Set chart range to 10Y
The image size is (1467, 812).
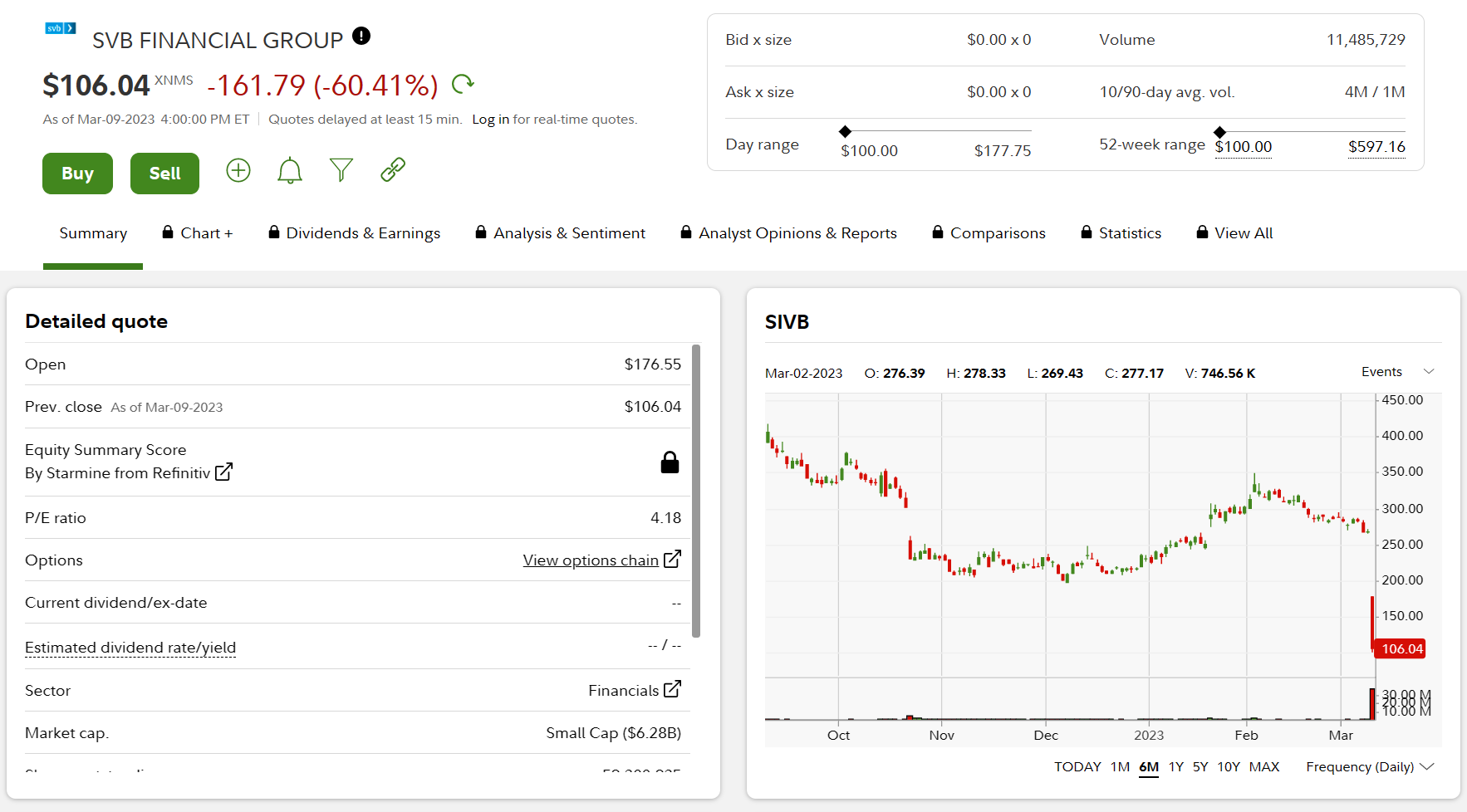[x=1229, y=766]
